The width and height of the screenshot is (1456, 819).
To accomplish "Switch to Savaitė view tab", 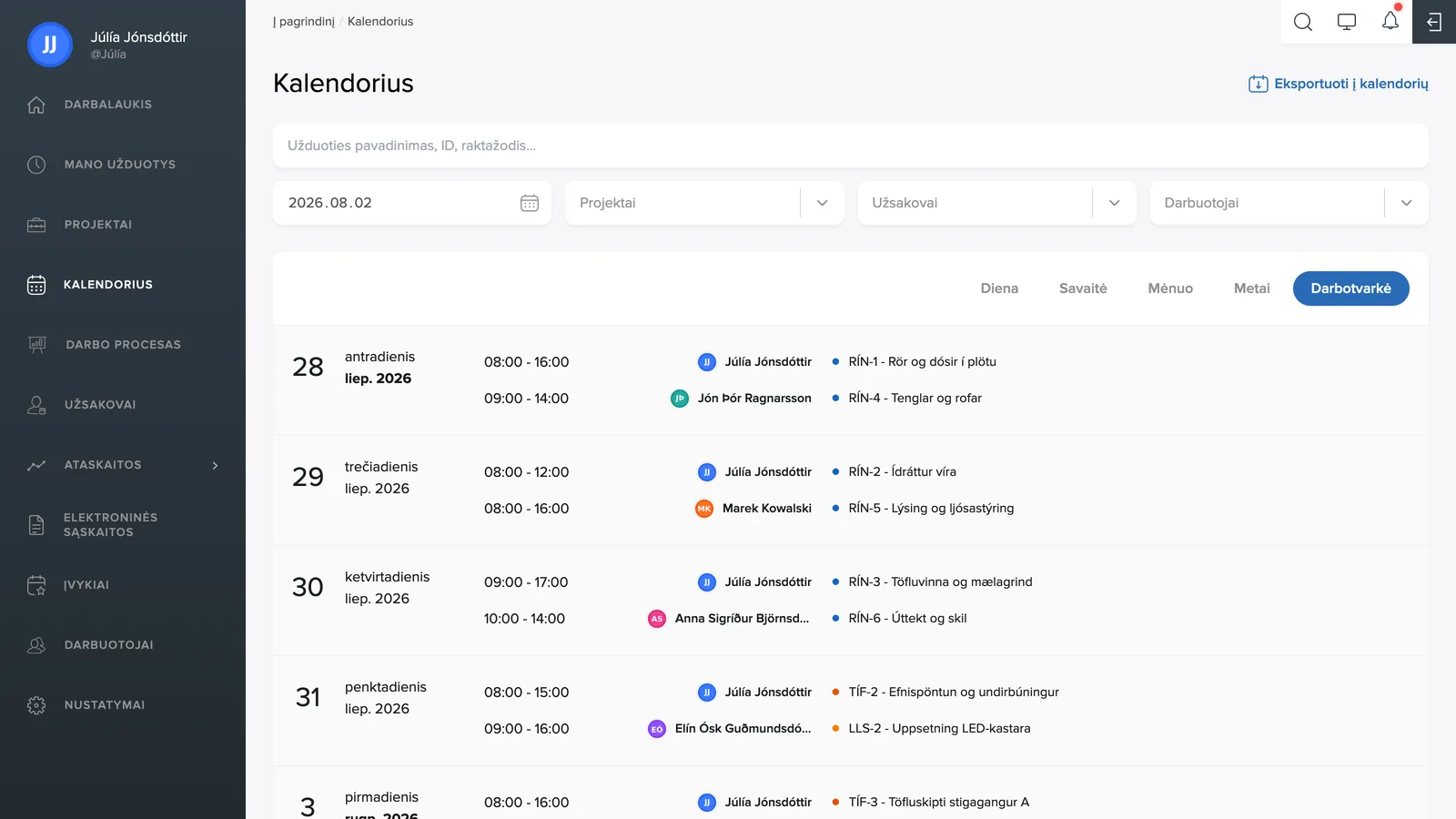I will point(1083,288).
